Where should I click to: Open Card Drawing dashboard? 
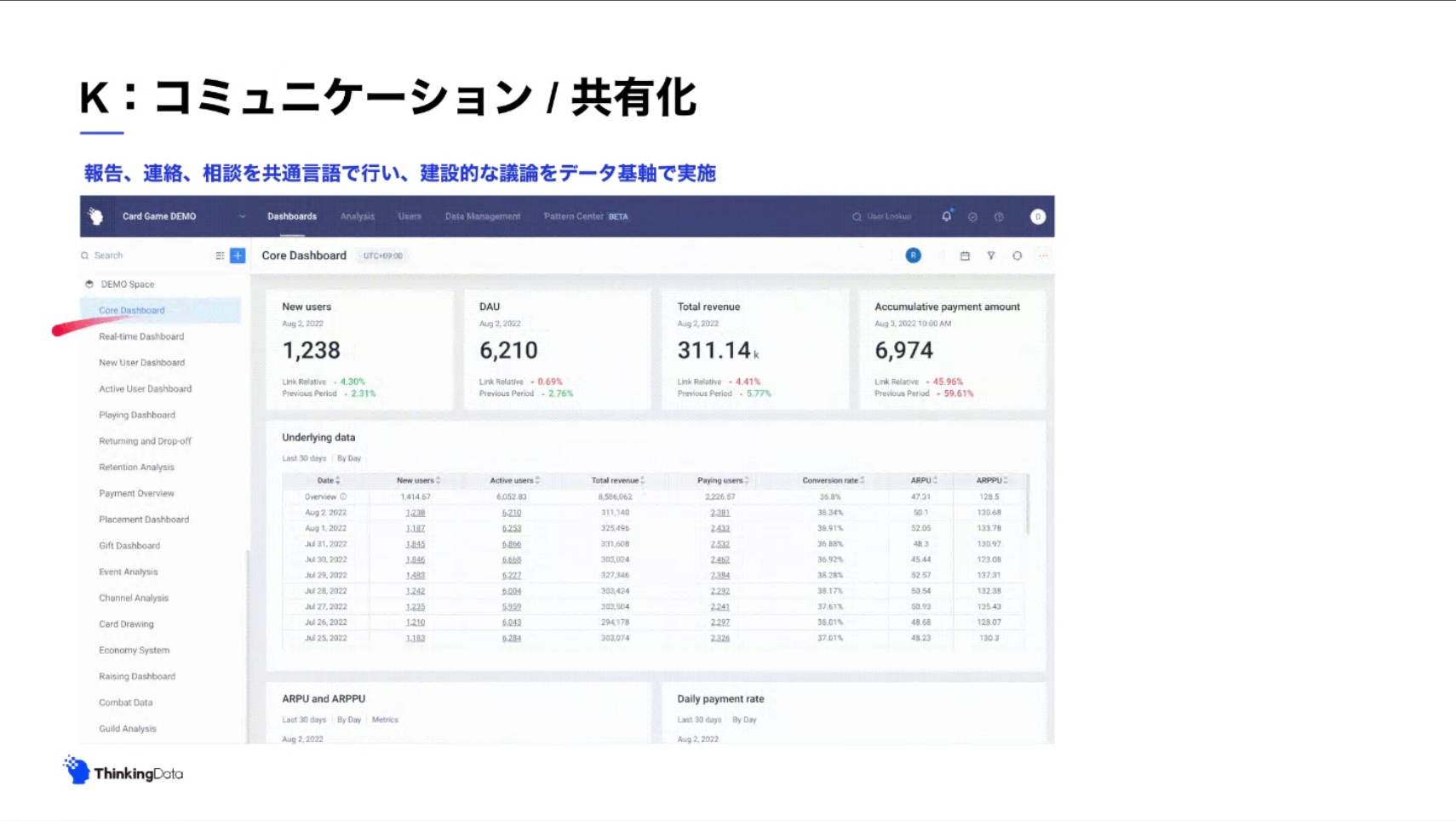coord(126,624)
